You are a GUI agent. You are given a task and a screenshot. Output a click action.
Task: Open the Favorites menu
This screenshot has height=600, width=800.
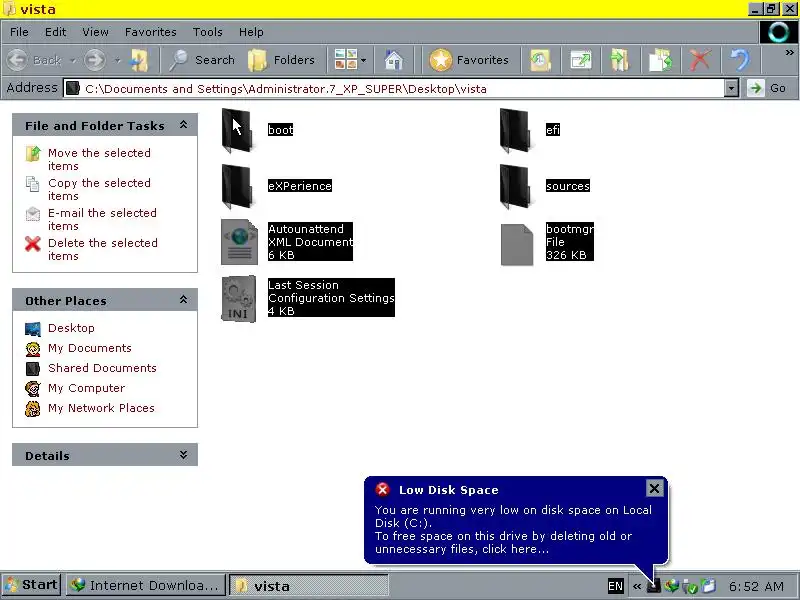click(x=151, y=32)
